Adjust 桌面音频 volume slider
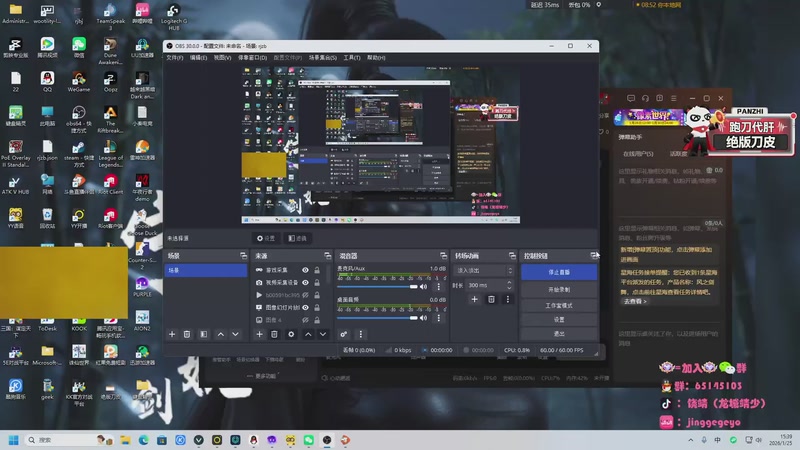This screenshot has width=800, height=450. 378,318
